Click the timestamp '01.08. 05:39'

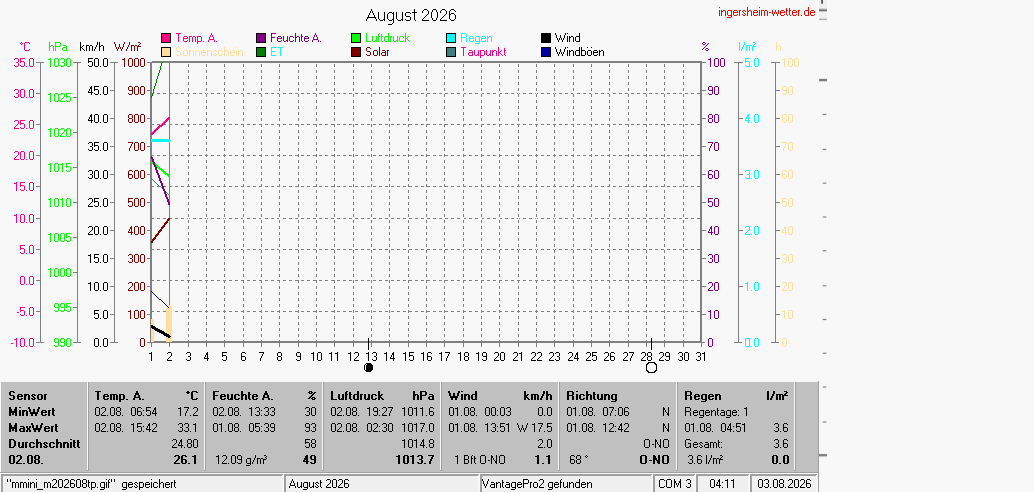(x=243, y=427)
